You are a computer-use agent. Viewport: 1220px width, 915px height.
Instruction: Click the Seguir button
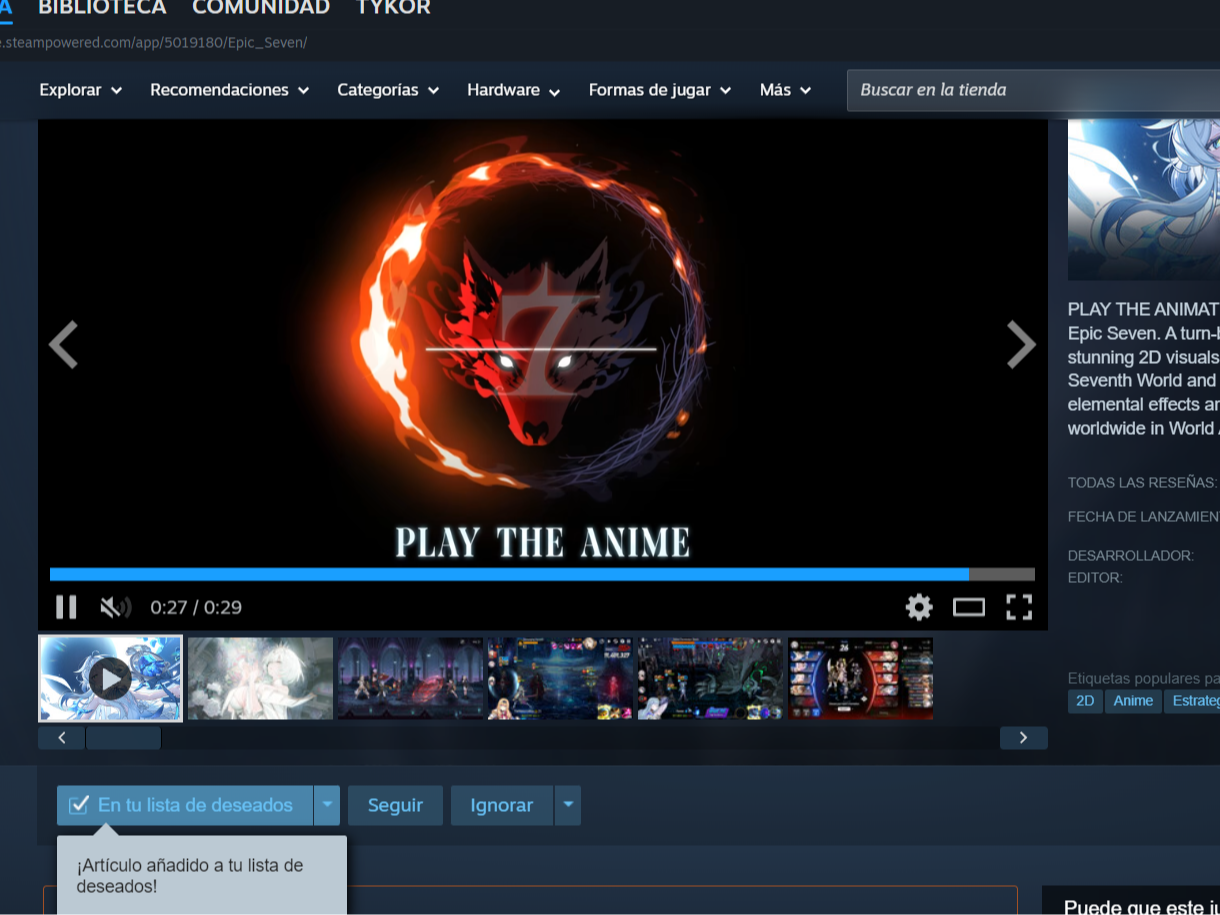(395, 805)
